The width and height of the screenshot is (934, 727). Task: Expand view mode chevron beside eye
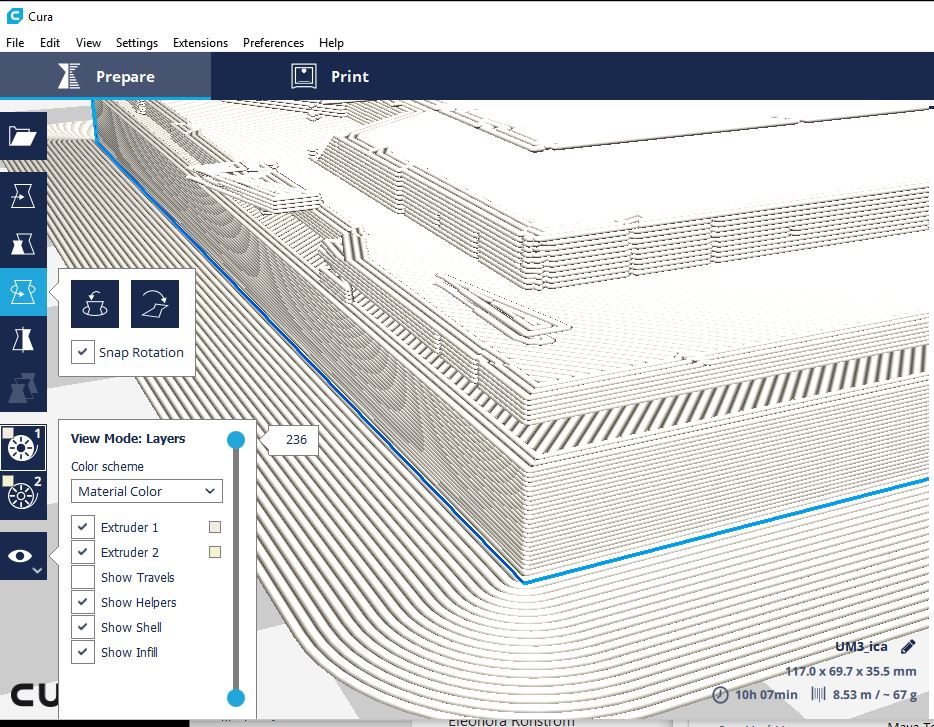(x=37, y=570)
